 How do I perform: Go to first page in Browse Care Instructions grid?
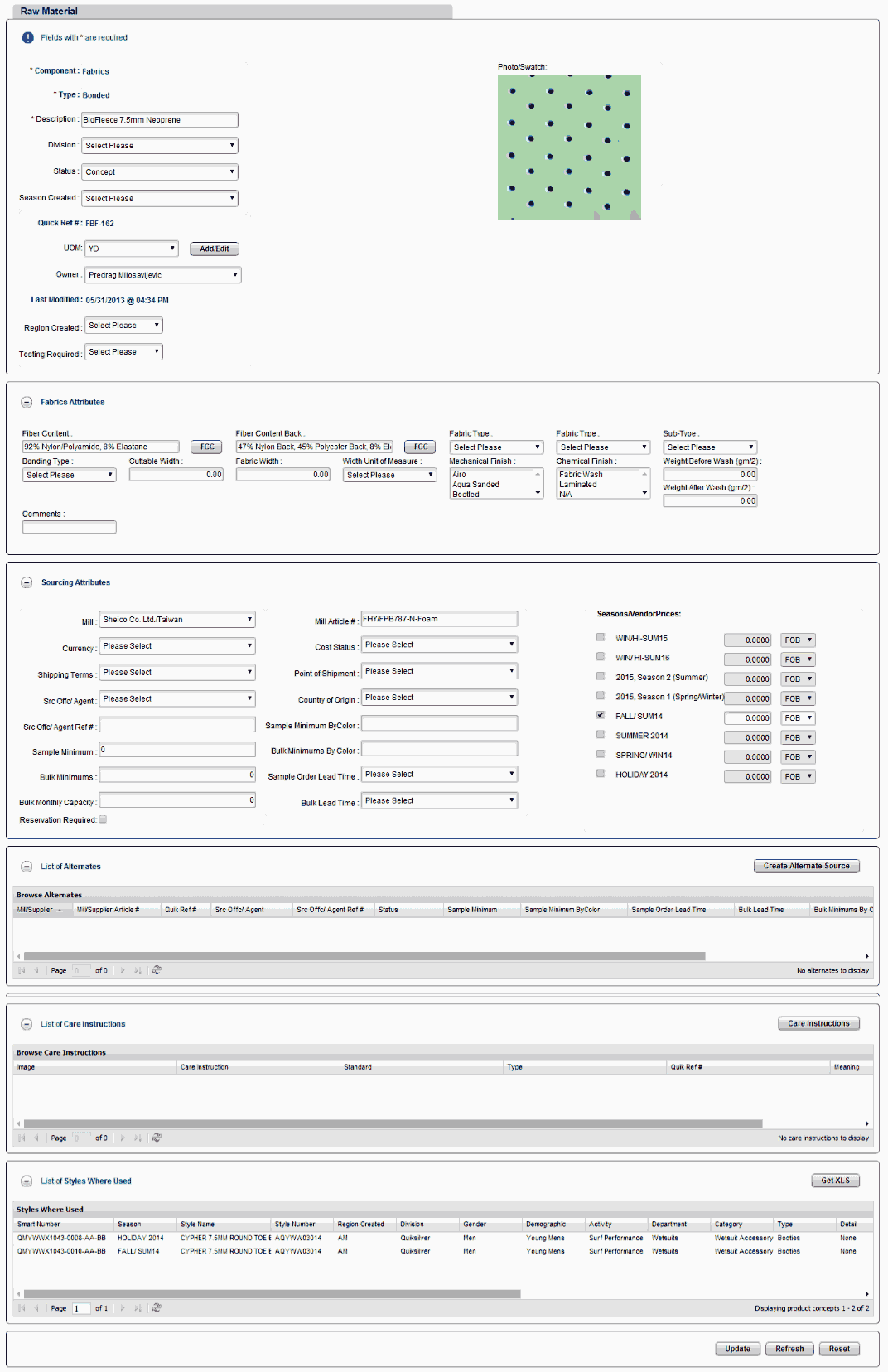pyautogui.click(x=22, y=1138)
